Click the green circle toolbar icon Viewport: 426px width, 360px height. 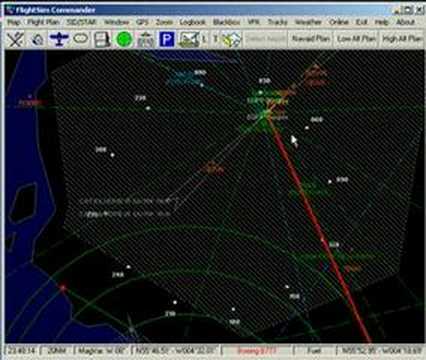coord(124,39)
